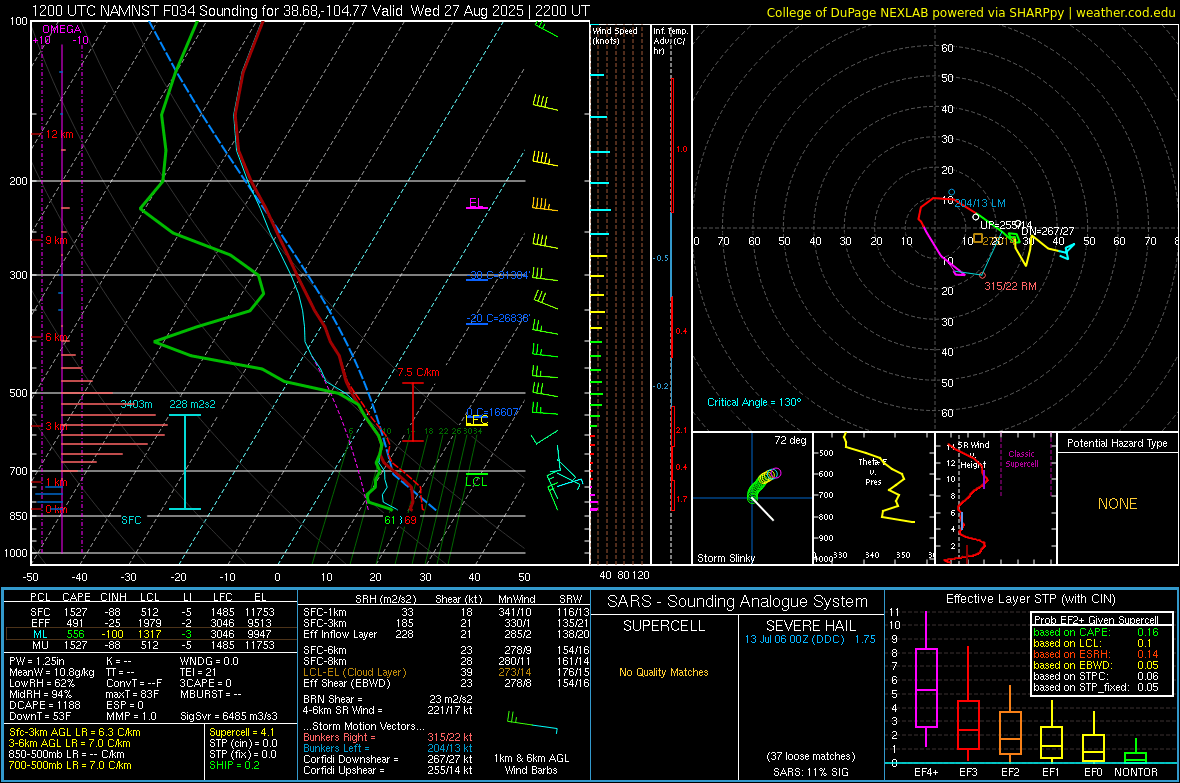Select the EFF parcel row label

40,623
